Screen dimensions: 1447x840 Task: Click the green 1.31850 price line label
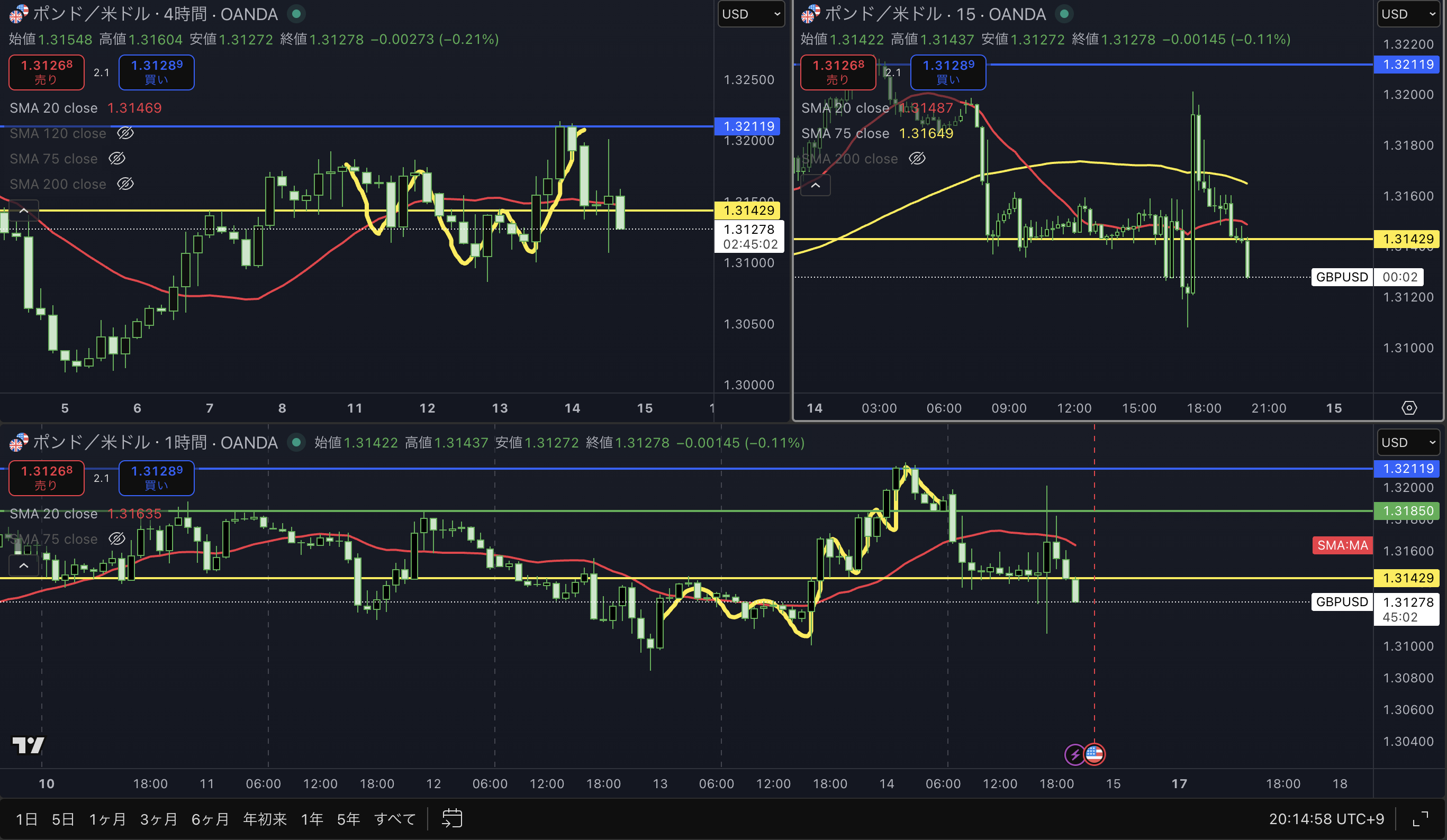[x=1407, y=510]
